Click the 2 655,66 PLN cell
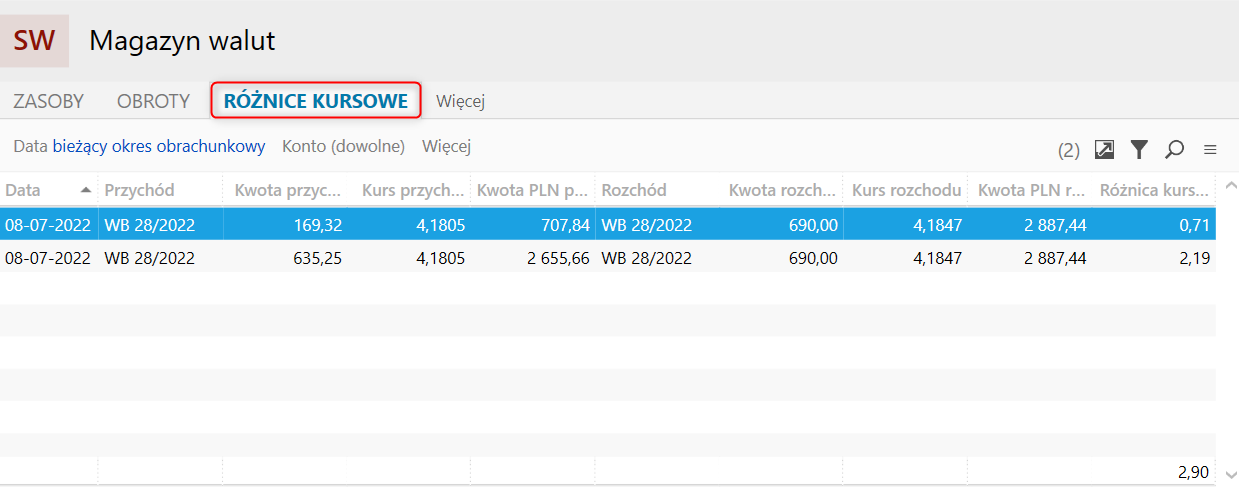This screenshot has width=1239, height=487. pyautogui.click(x=532, y=257)
